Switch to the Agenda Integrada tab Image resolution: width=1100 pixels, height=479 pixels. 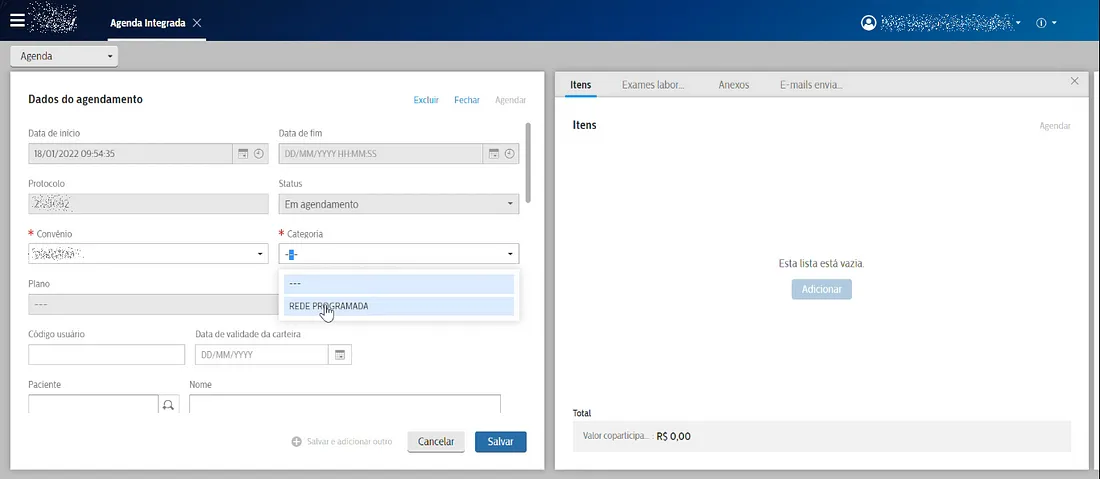click(147, 23)
